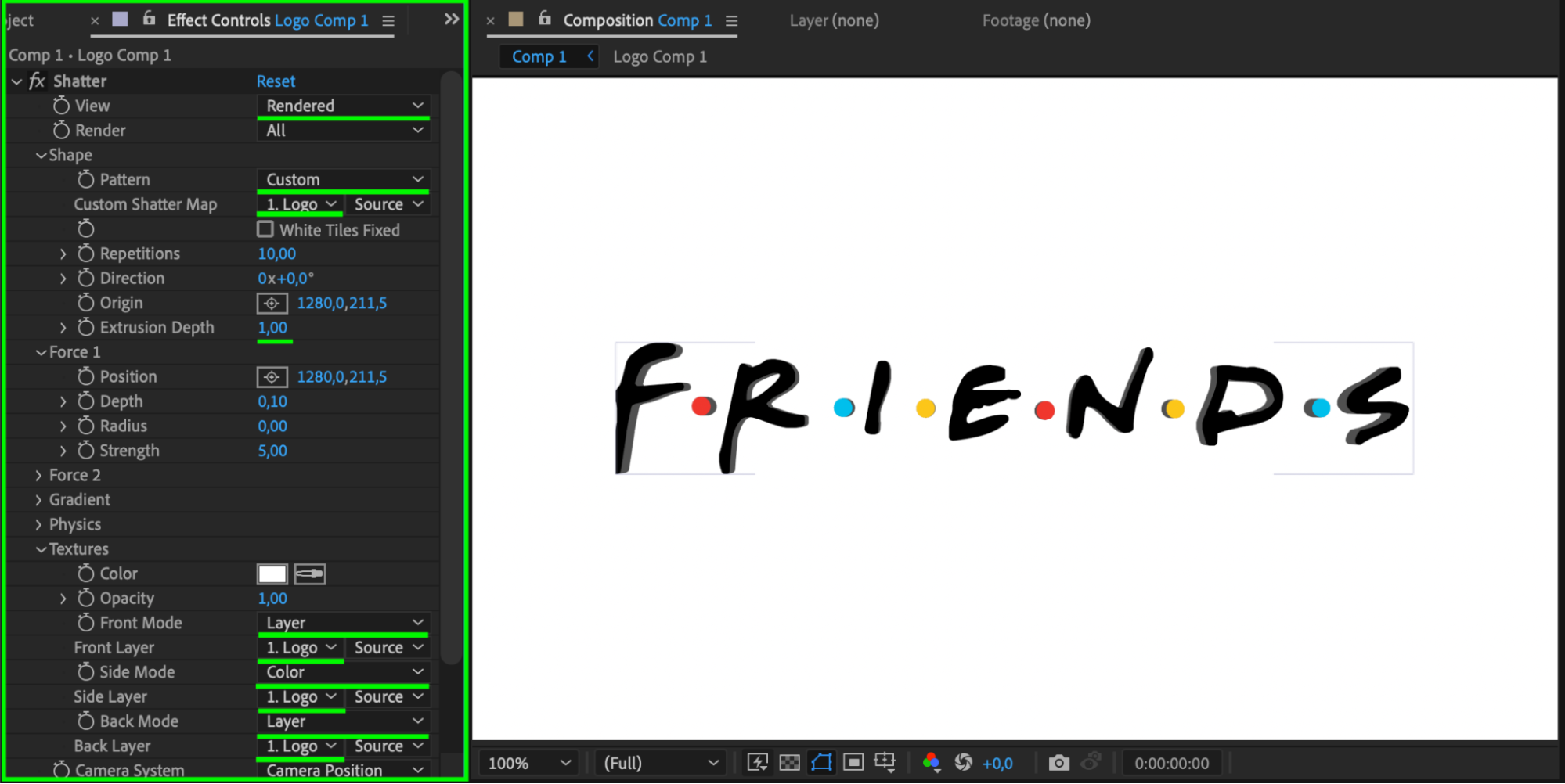Click the stopwatch beside Force 1 Position

pyautogui.click(x=86, y=377)
